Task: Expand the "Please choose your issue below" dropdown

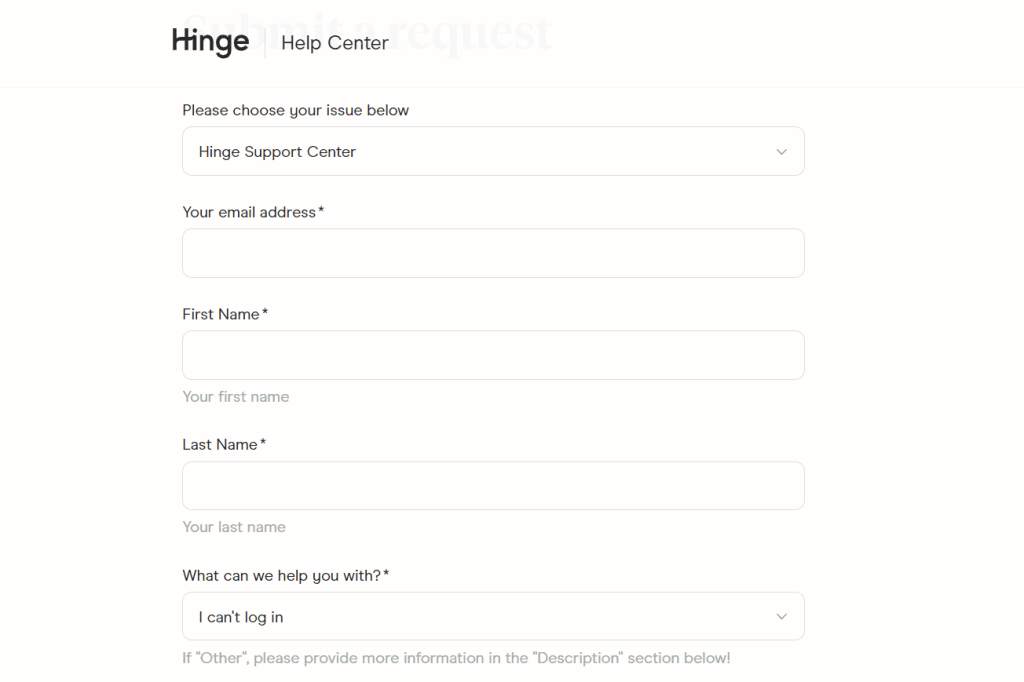Action: 493,151
